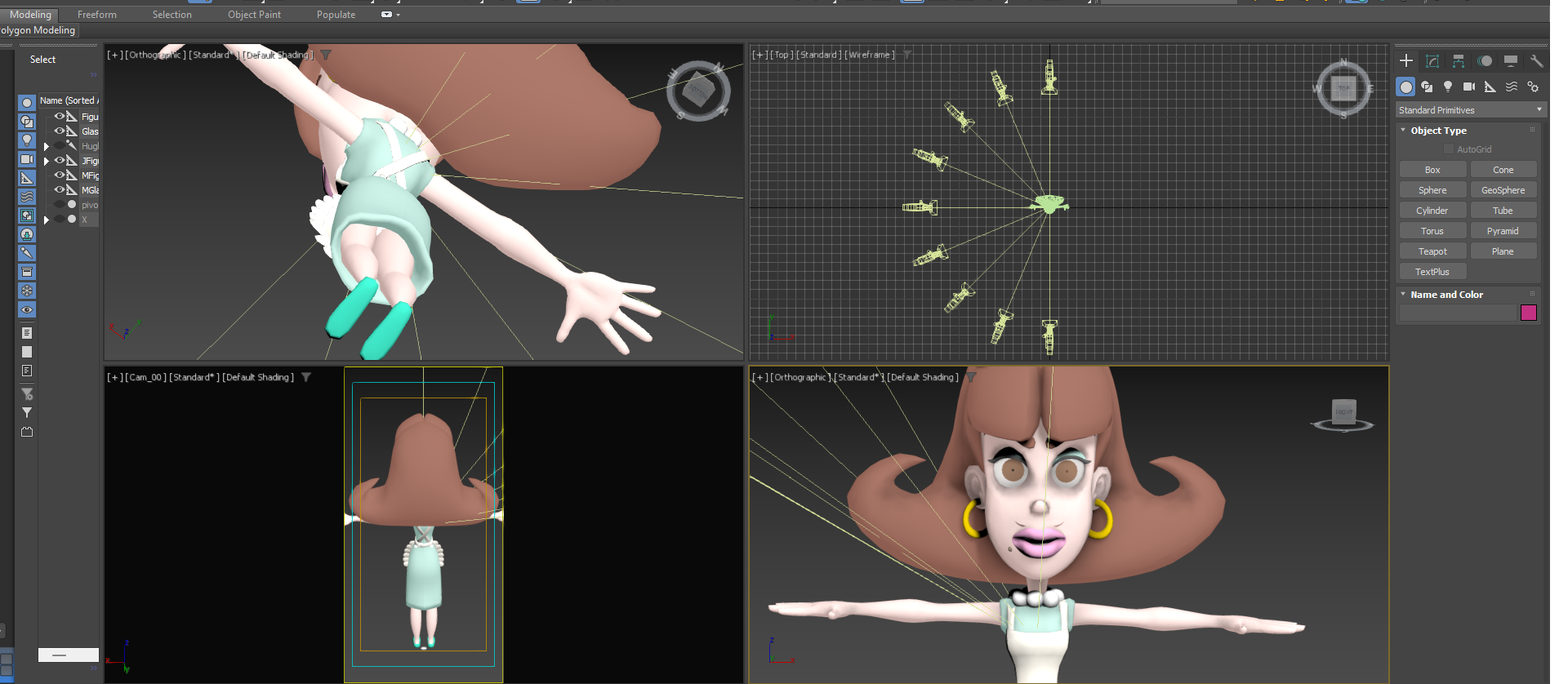Create a Teapot primitive

pyautogui.click(x=1432, y=251)
